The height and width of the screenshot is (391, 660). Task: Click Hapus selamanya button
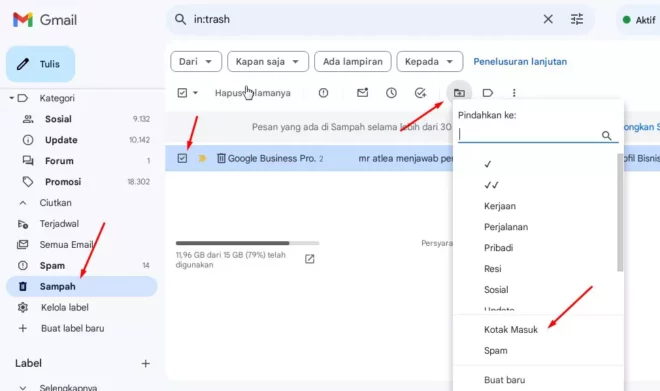tap(253, 93)
